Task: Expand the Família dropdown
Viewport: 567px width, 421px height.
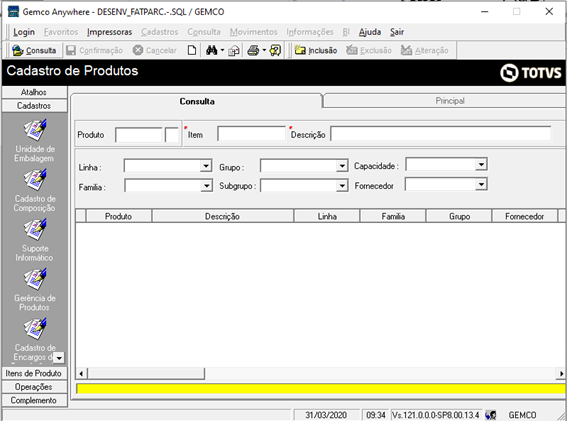Action: [206, 186]
